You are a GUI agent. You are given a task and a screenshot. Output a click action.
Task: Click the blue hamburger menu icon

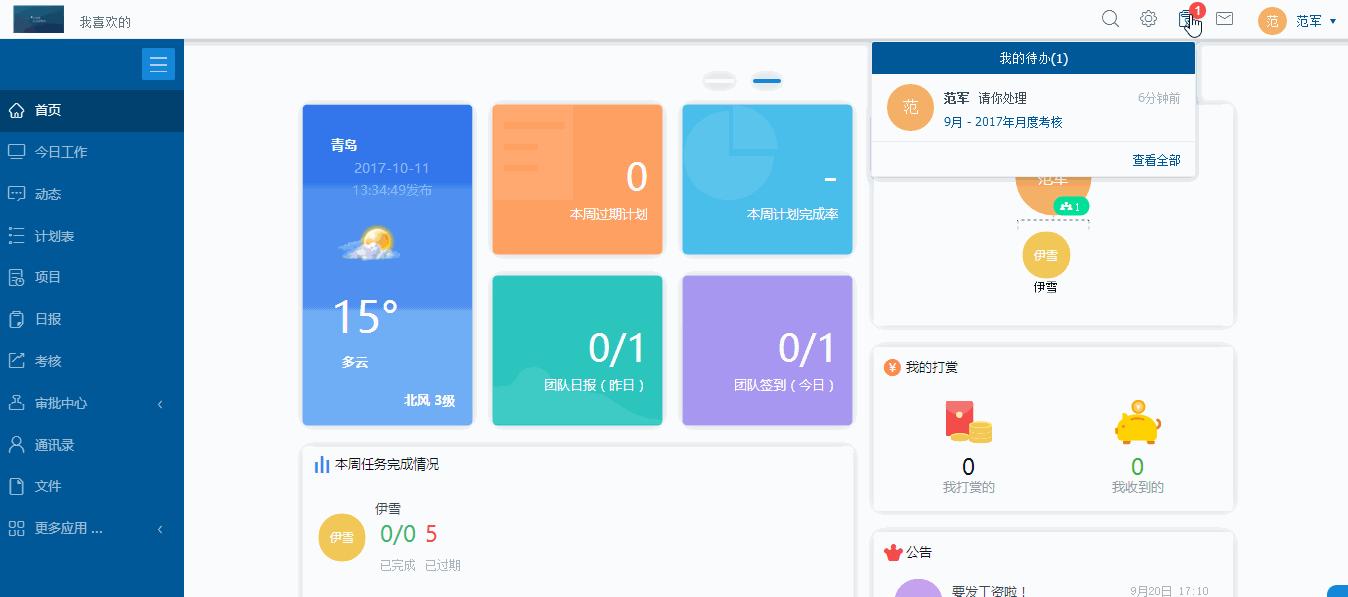tap(158, 63)
